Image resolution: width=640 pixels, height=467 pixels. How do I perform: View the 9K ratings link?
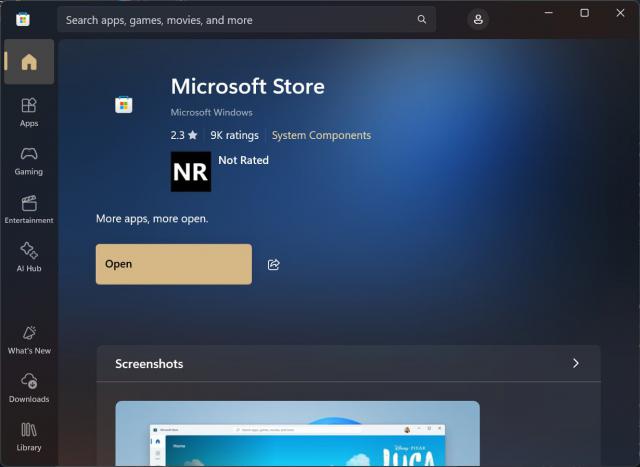(x=234, y=135)
